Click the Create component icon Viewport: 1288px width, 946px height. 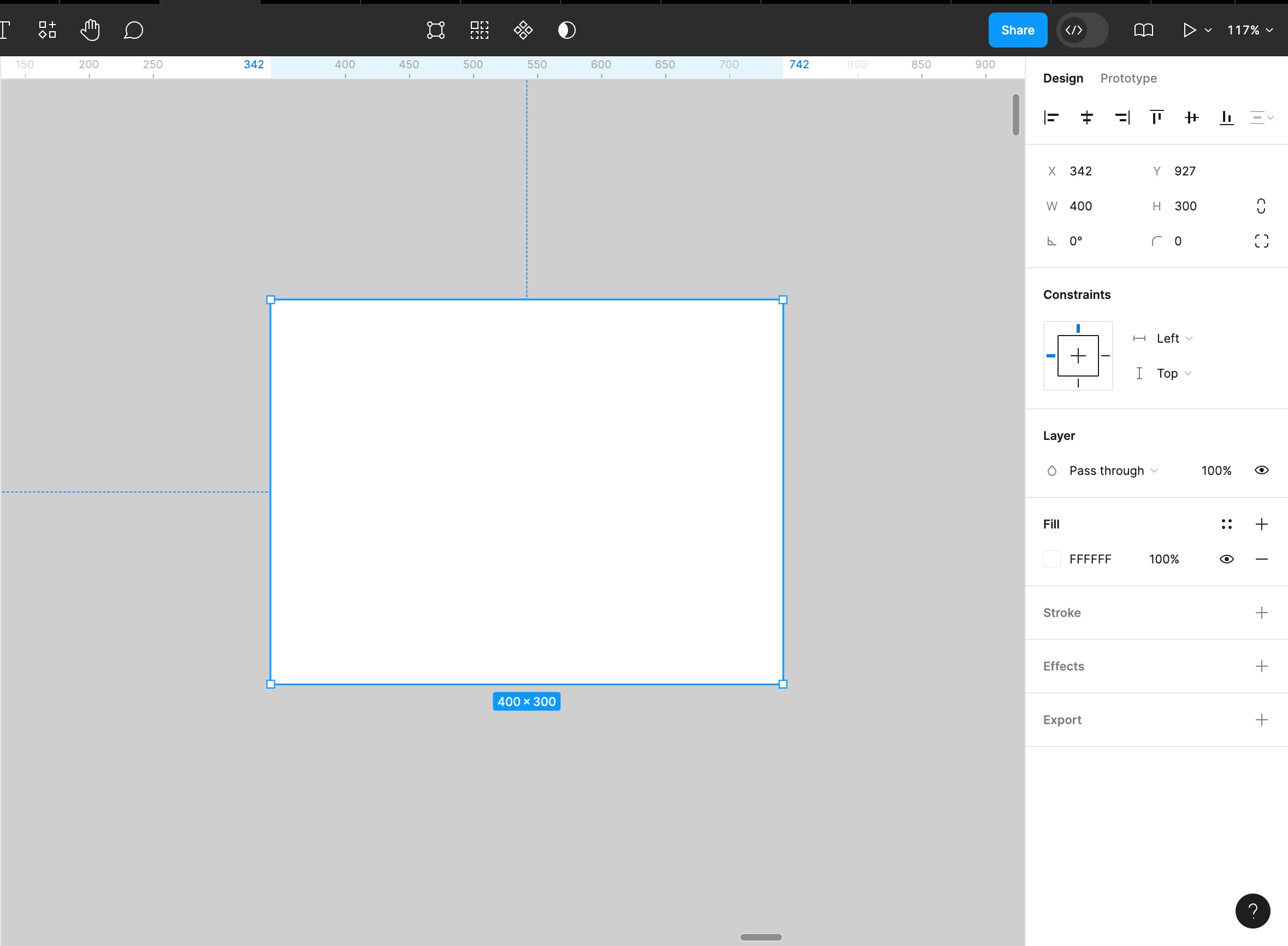point(523,30)
